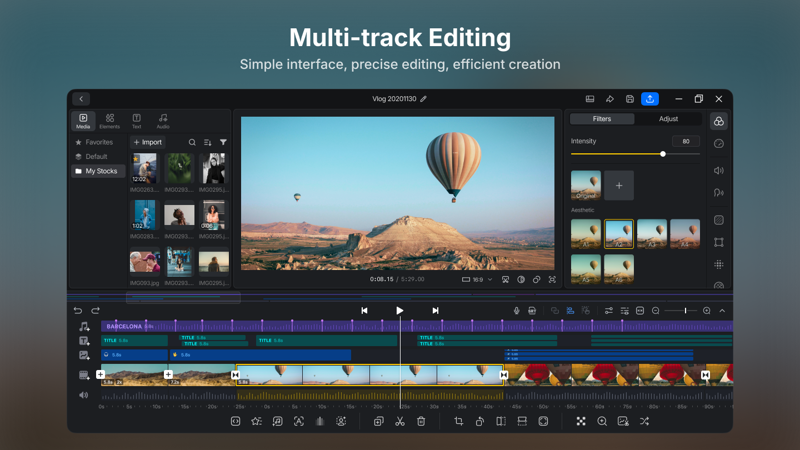Select the Original filter thumbnail
800x450 pixels.
point(586,185)
